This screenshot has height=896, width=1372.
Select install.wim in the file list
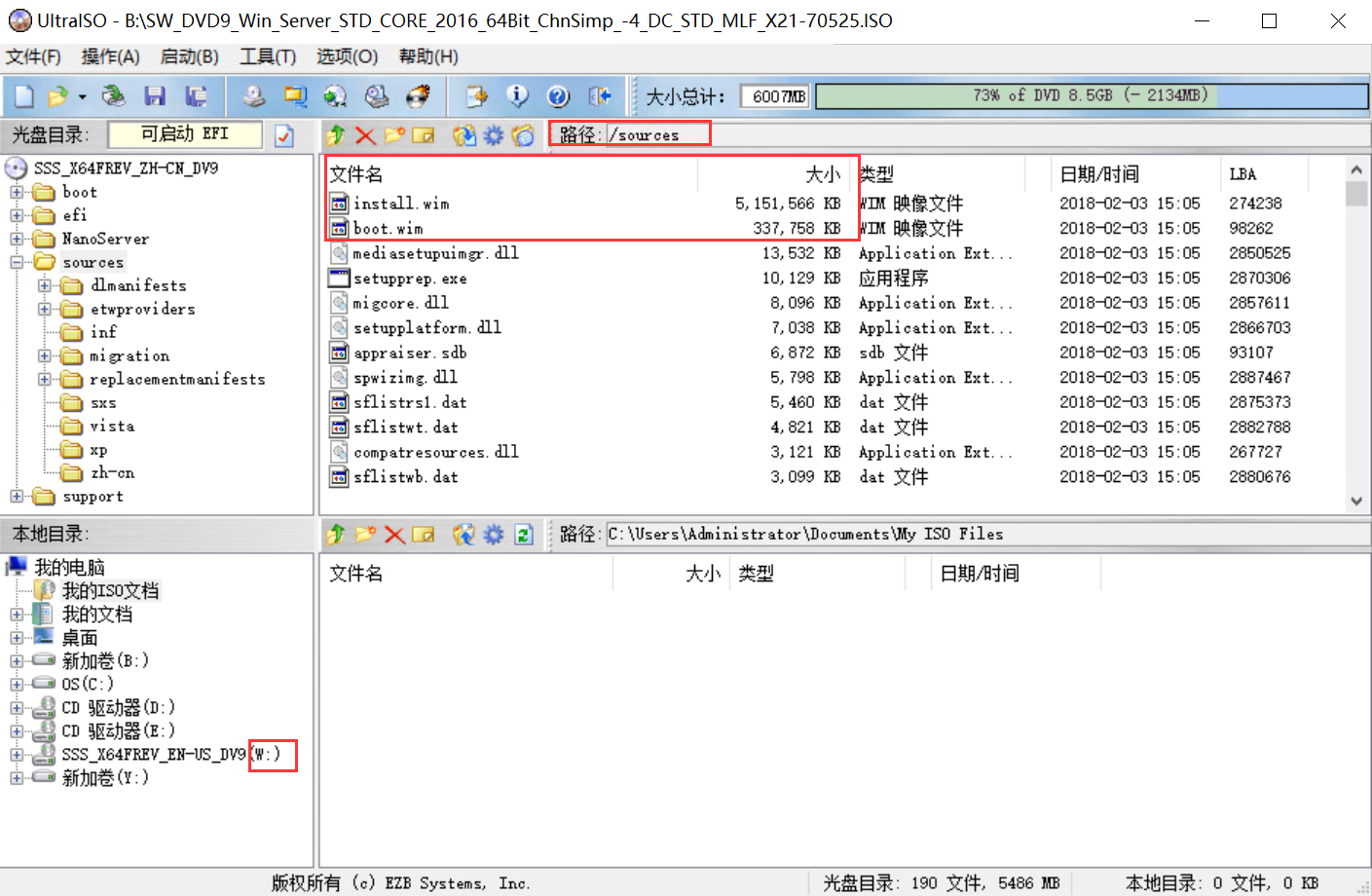coord(401,204)
